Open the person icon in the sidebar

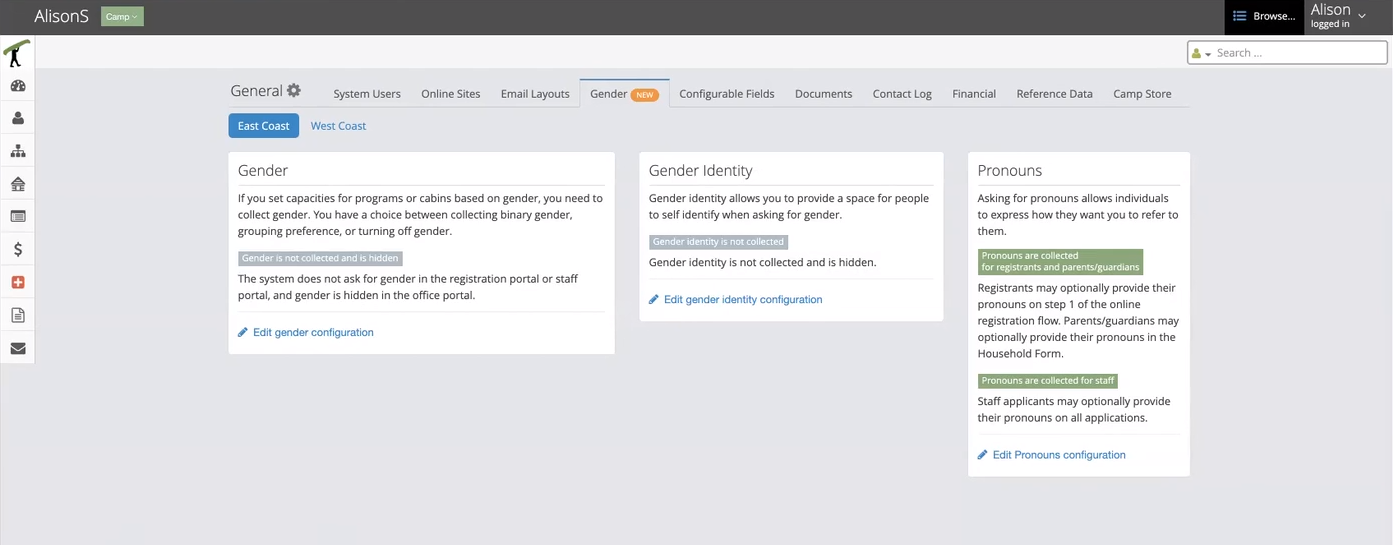18,118
